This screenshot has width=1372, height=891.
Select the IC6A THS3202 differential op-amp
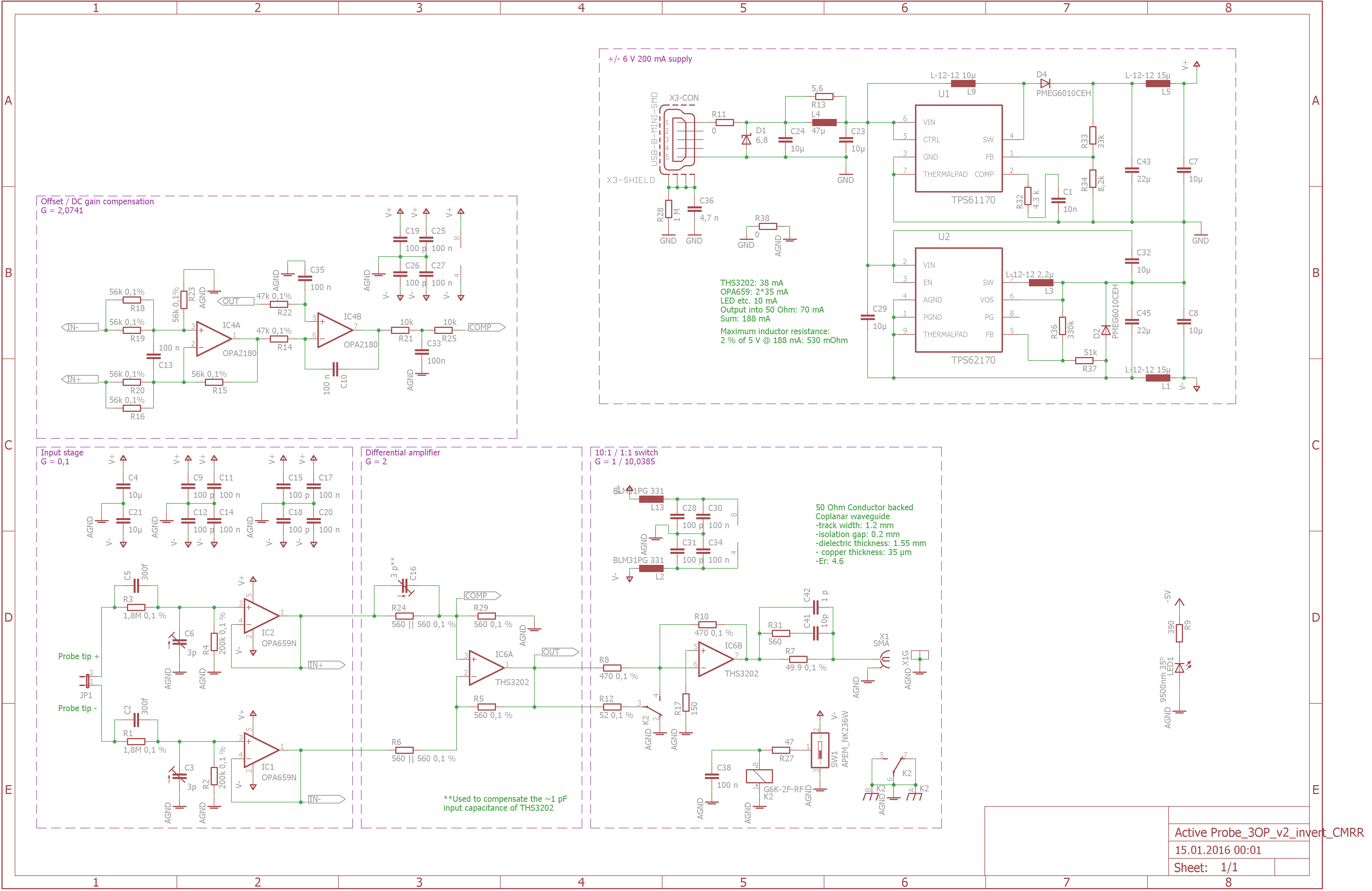[x=486, y=667]
